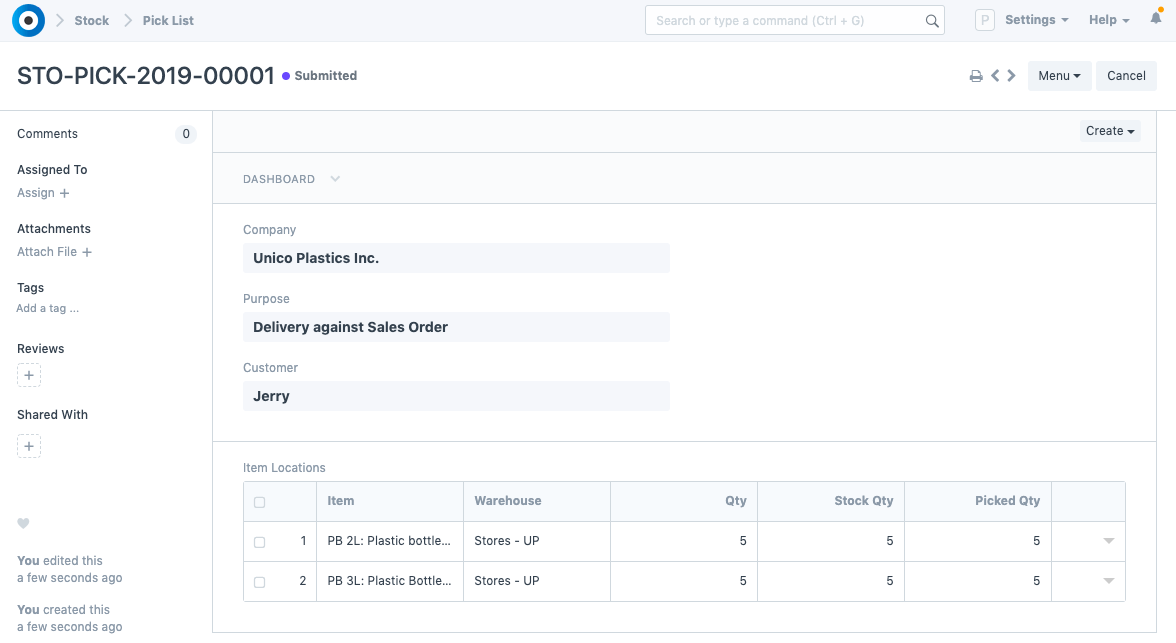Check the row 2 PB 3L checkbox
The image size is (1176, 643).
click(x=260, y=582)
